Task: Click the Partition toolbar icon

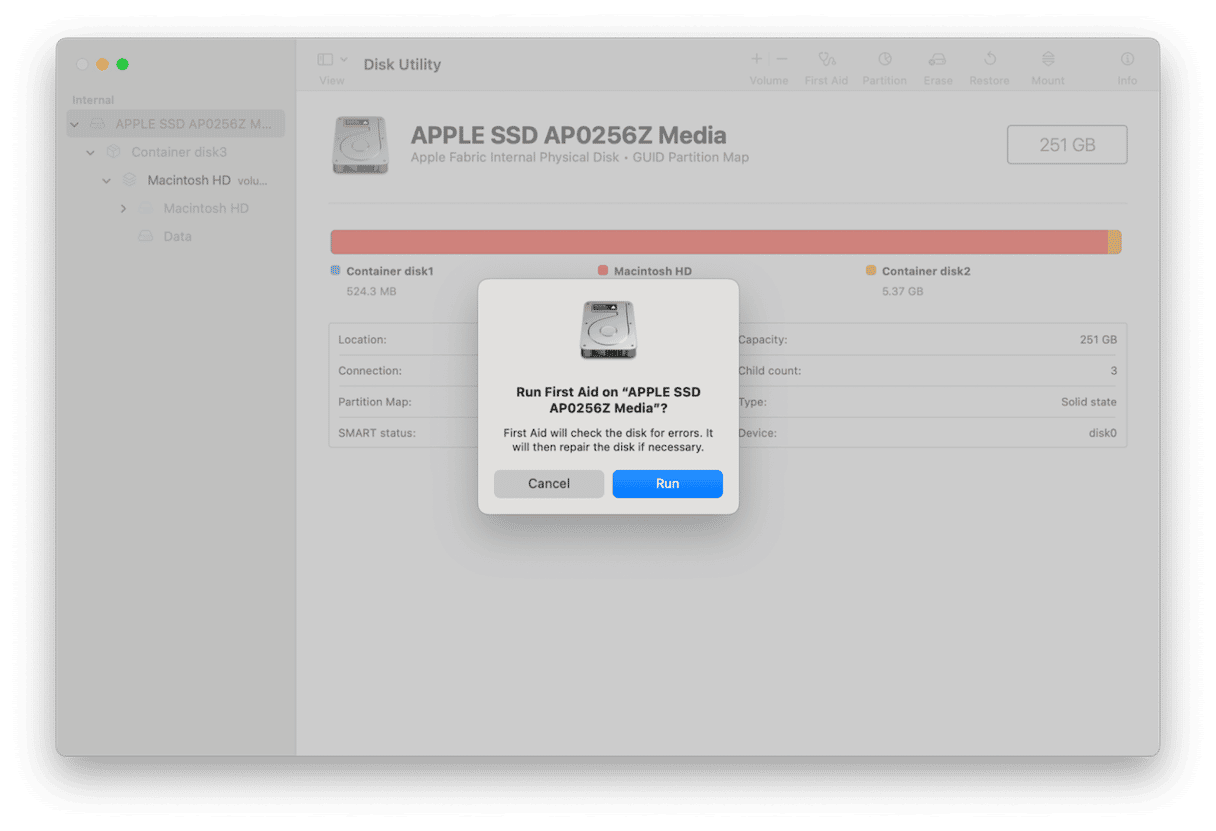Action: click(885, 60)
